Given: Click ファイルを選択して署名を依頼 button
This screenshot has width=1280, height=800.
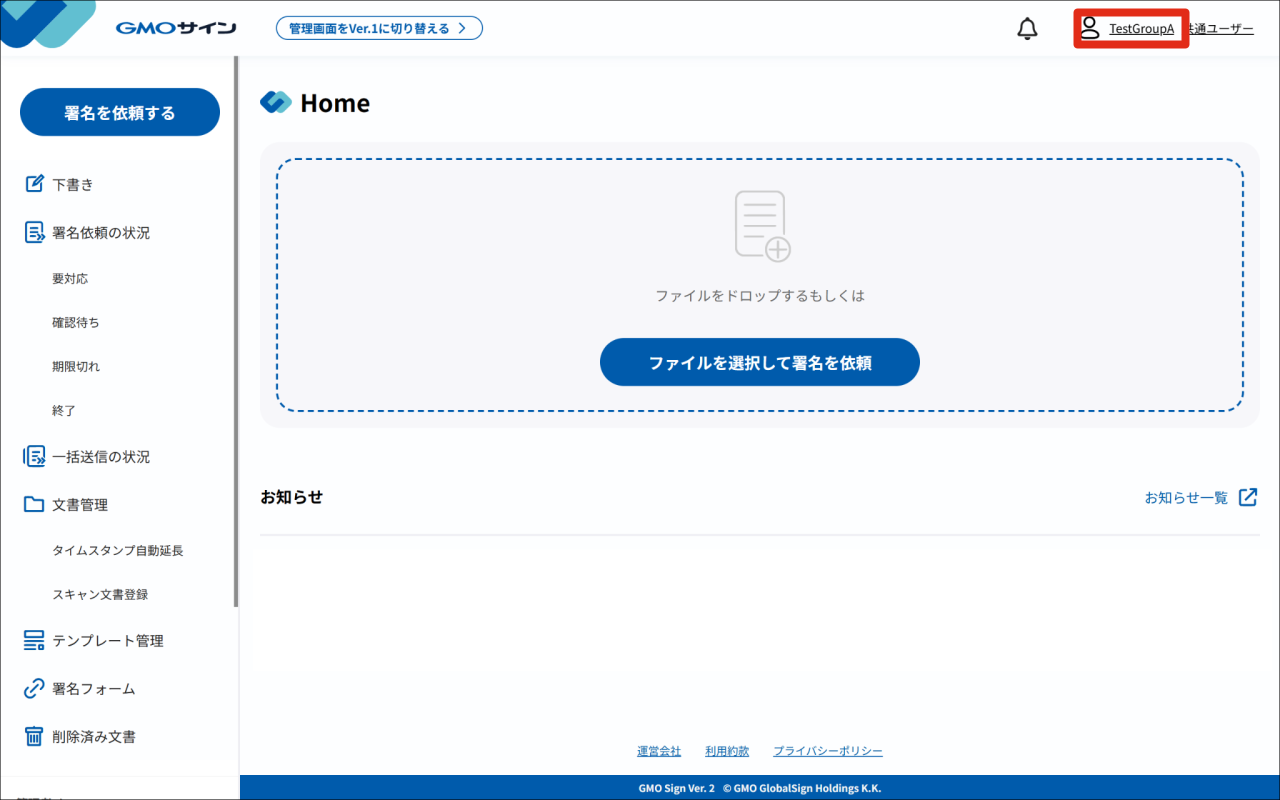Looking at the screenshot, I should tap(760, 362).
